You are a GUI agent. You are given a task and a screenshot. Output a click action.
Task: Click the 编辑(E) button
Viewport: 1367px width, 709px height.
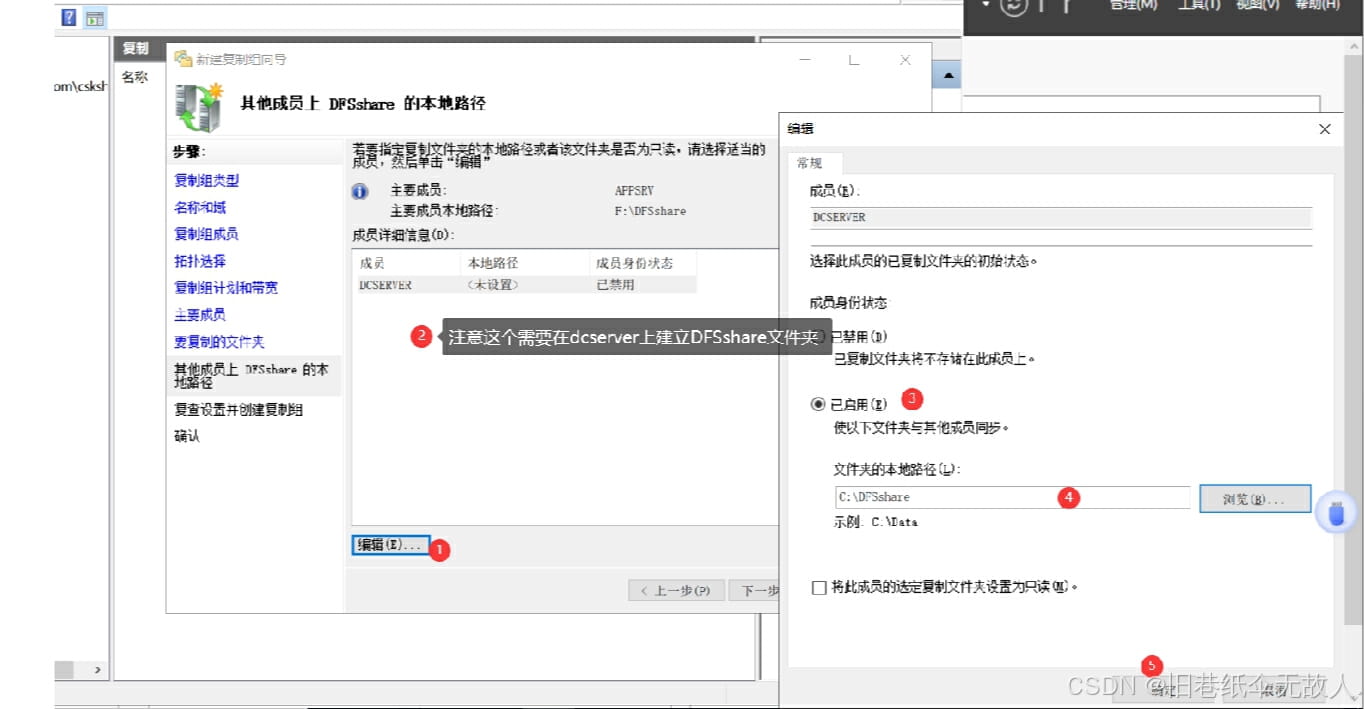(388, 545)
